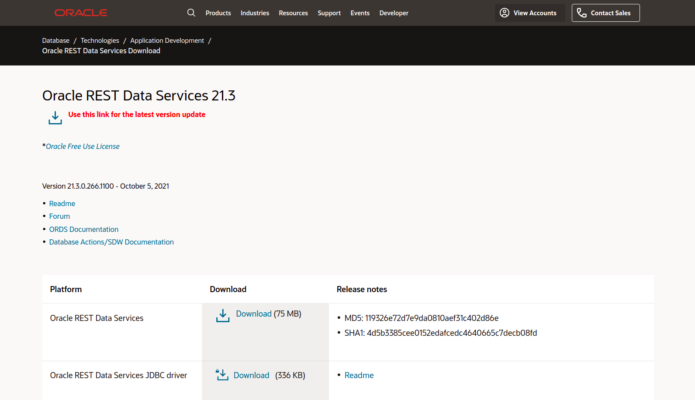The height and width of the screenshot is (400, 695).
Task: Click the Contact Sales phone icon
Action: point(582,13)
